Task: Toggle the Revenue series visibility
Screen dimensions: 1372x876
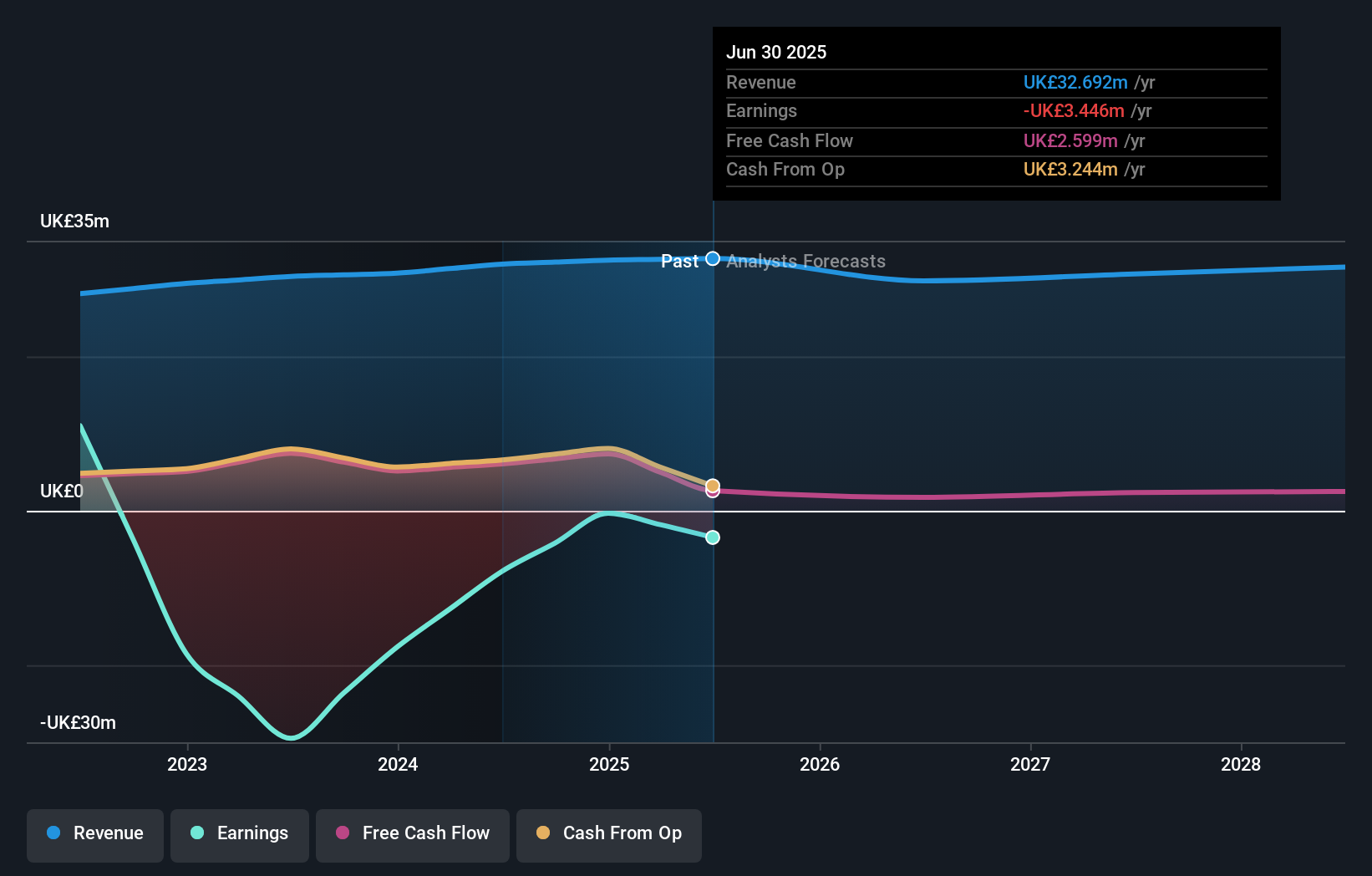Action: [x=94, y=833]
